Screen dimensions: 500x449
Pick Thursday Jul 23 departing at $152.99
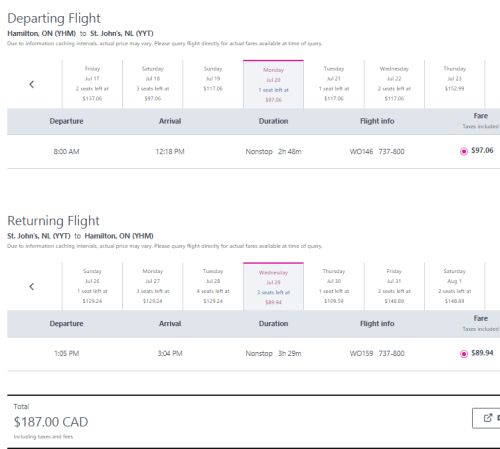pos(455,84)
